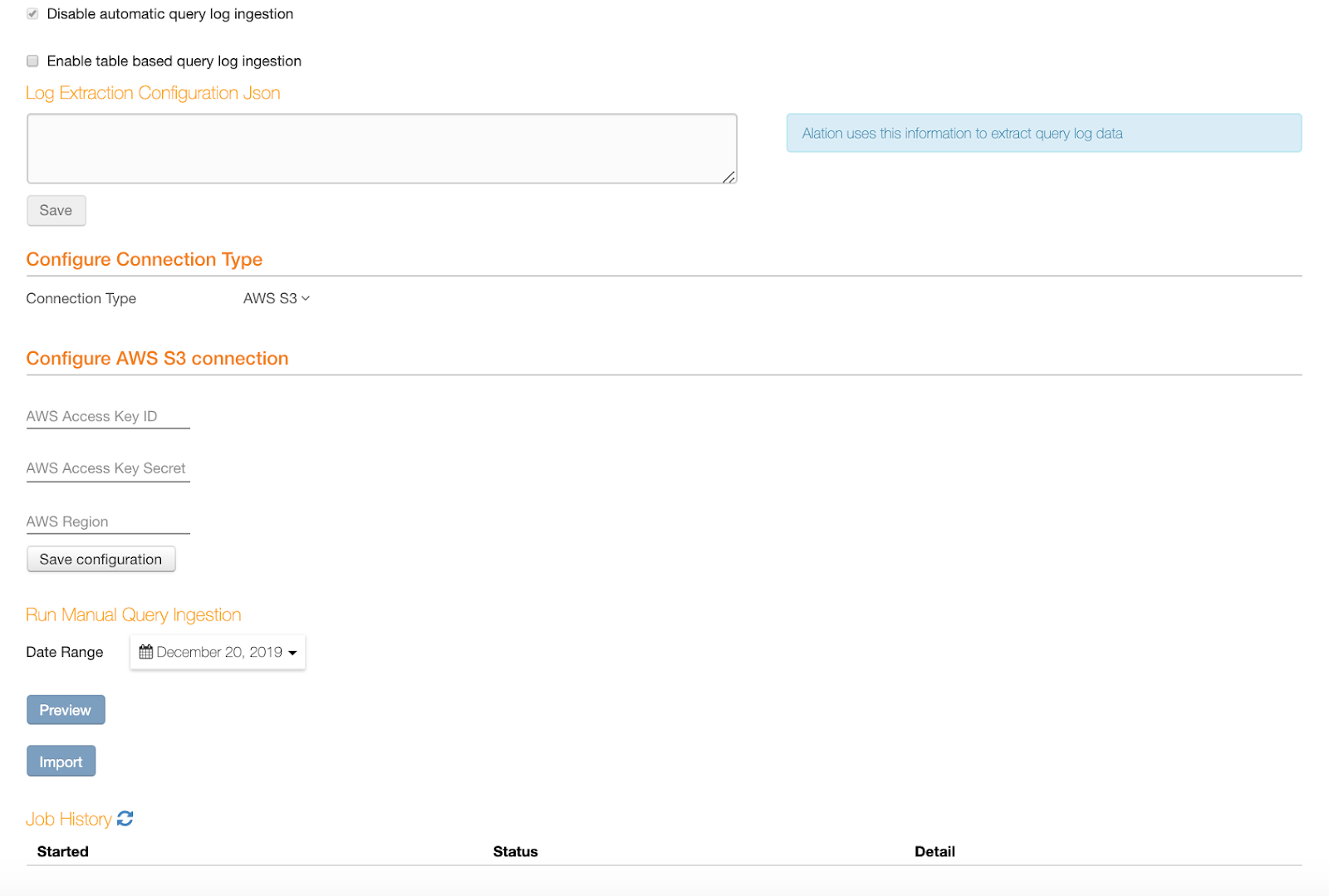Toggle Disable automatic query log ingestion checkbox
Screen dimensions: 1329x896
(x=32, y=14)
